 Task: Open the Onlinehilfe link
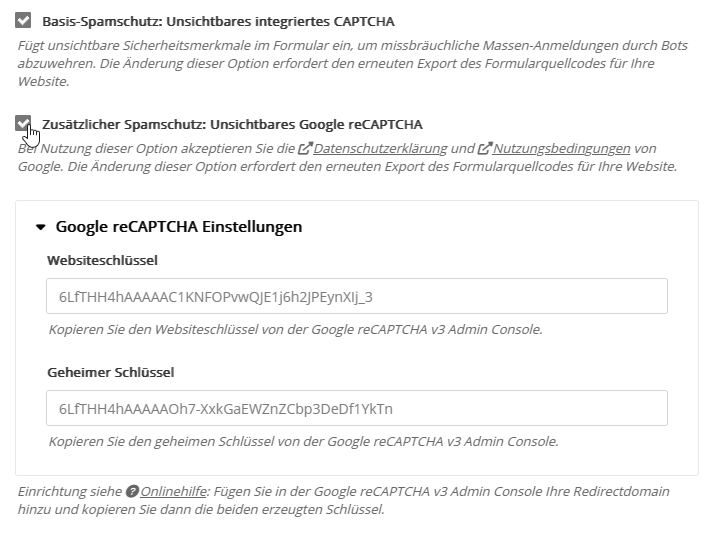[173, 492]
